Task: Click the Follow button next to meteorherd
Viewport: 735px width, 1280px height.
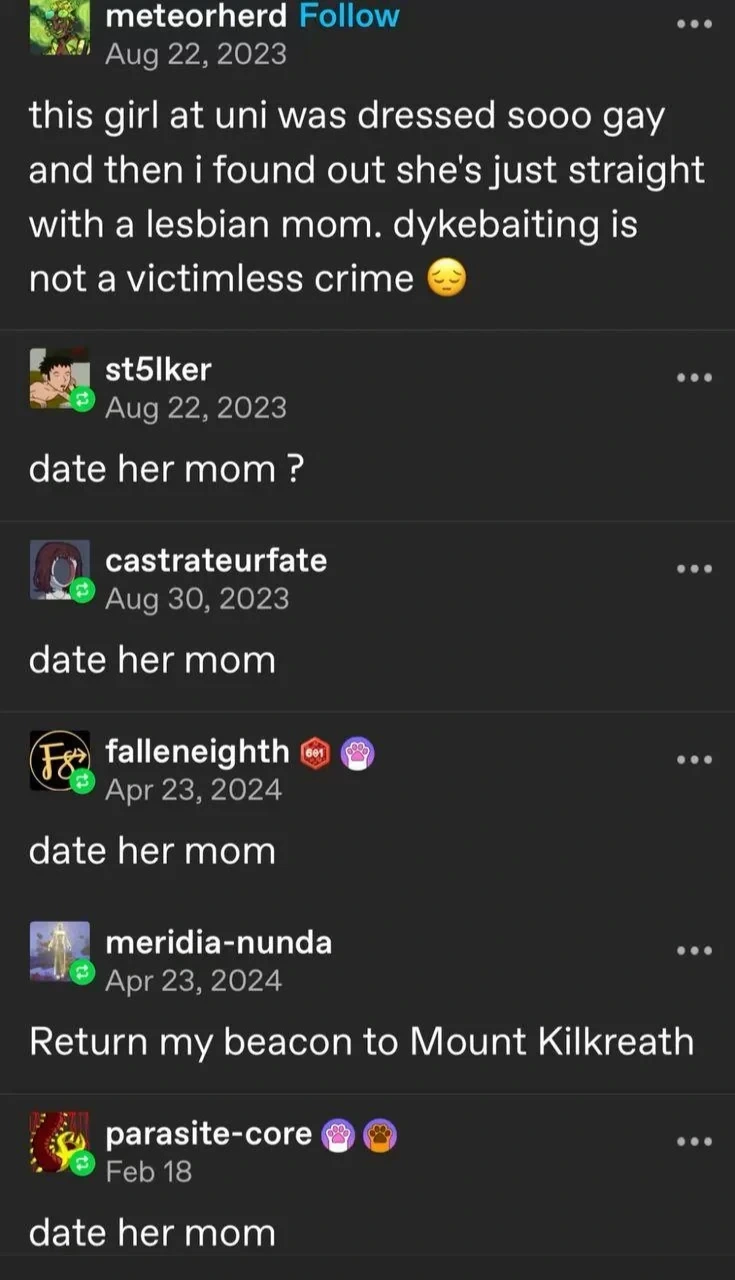Action: 351,15
